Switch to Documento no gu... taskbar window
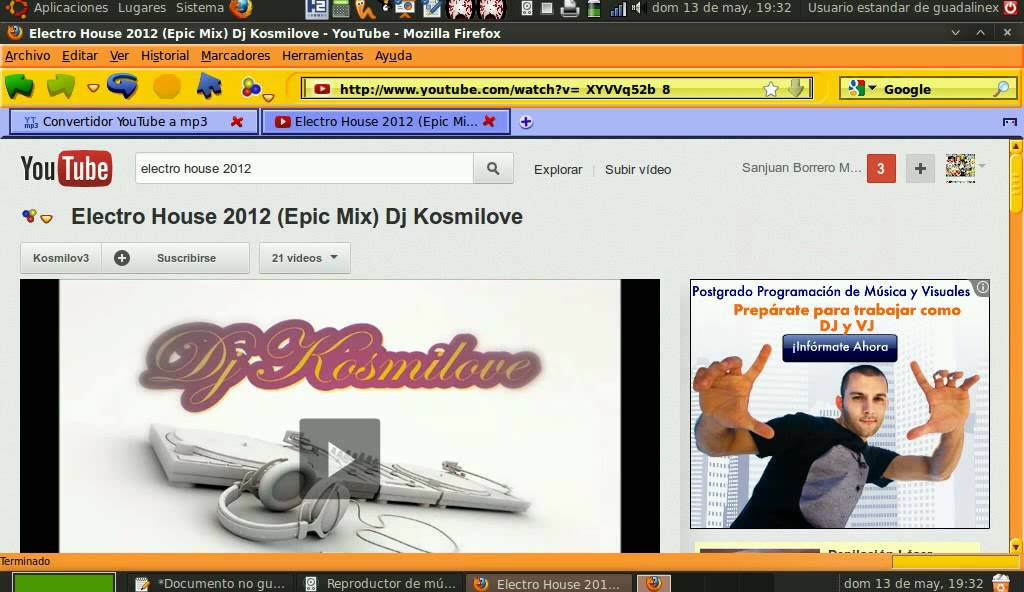This screenshot has height=592, width=1024. pos(211,584)
